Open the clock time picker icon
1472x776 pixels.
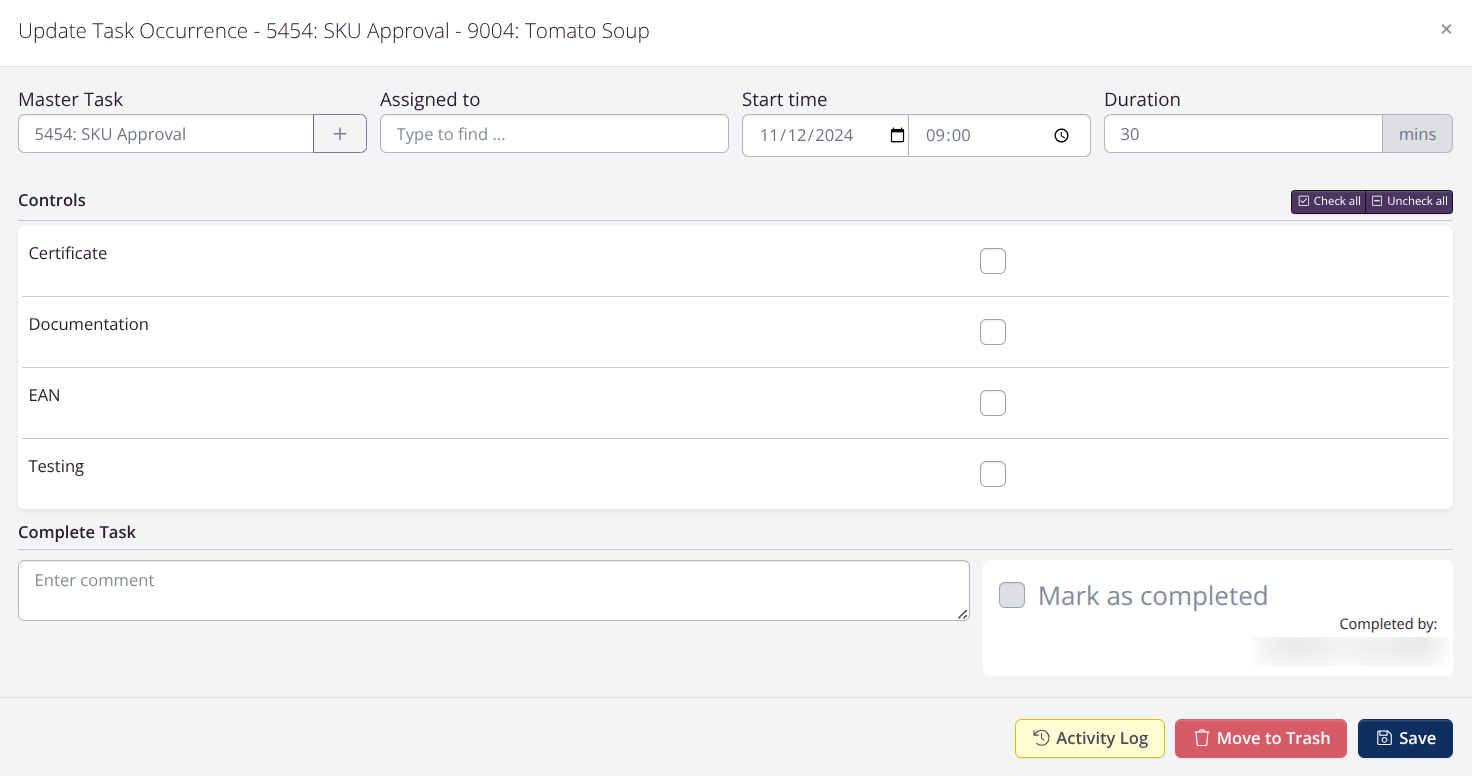1060,135
